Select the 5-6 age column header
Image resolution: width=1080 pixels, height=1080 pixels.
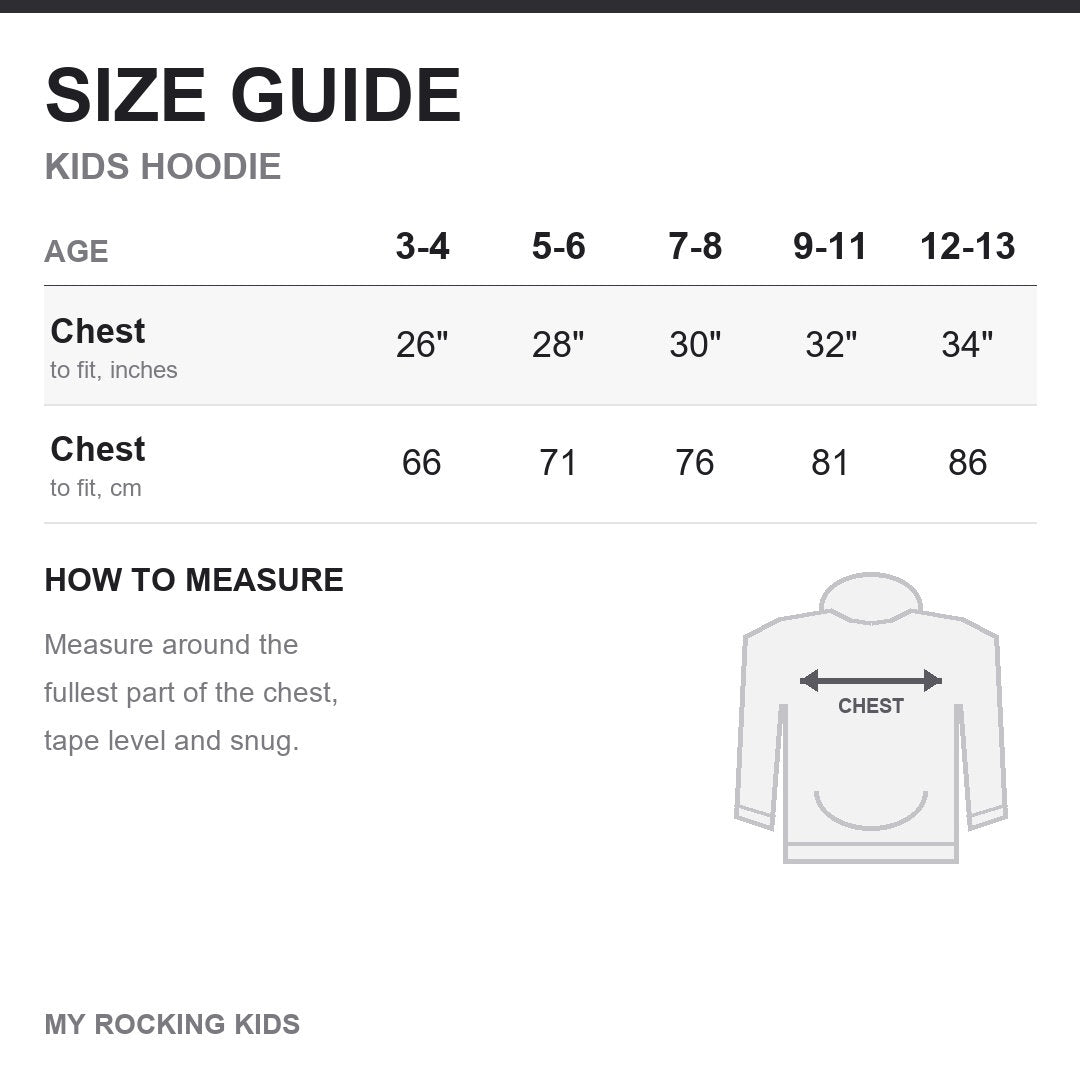tap(559, 246)
